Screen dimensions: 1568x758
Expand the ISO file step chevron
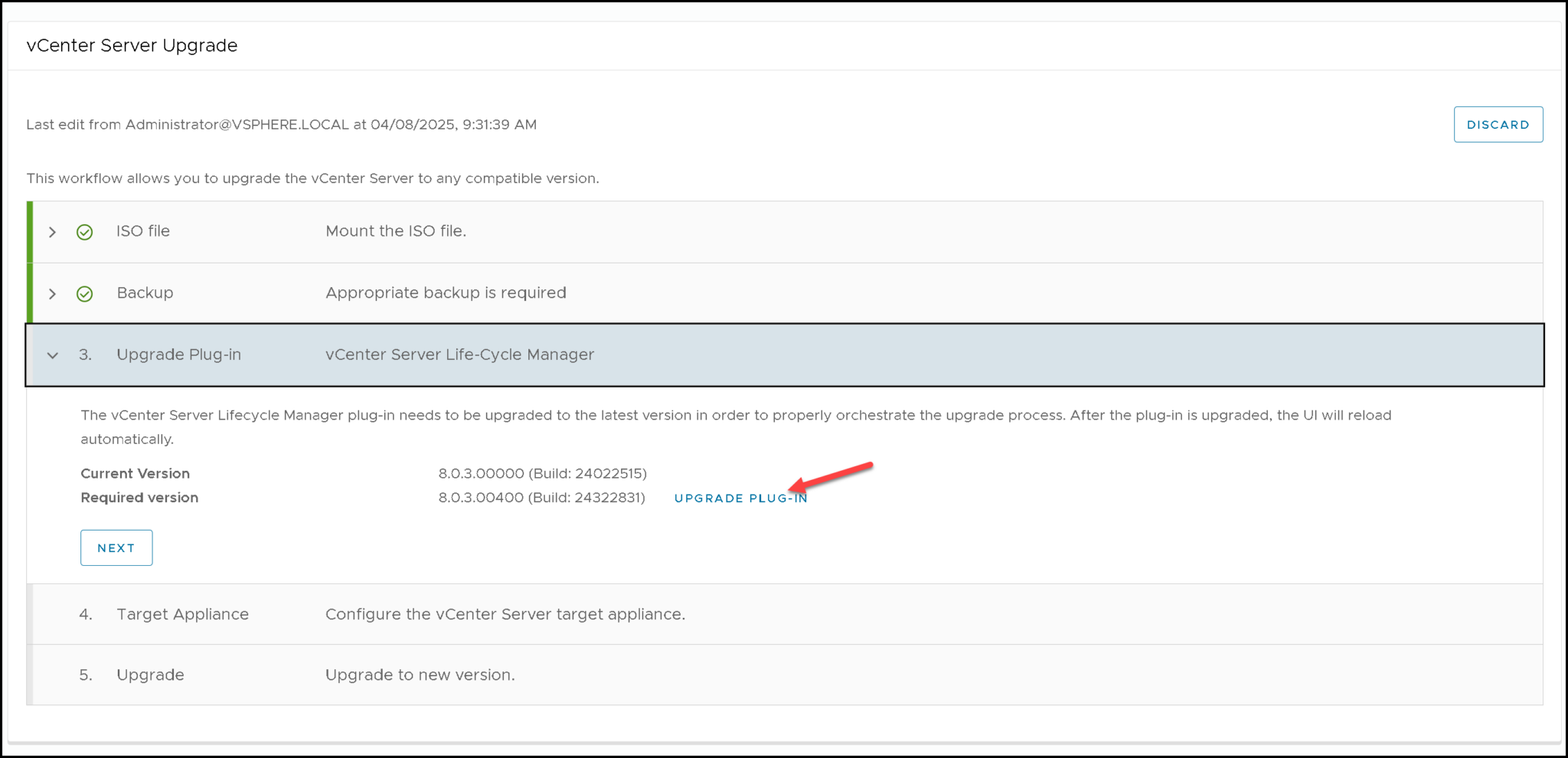click(52, 232)
